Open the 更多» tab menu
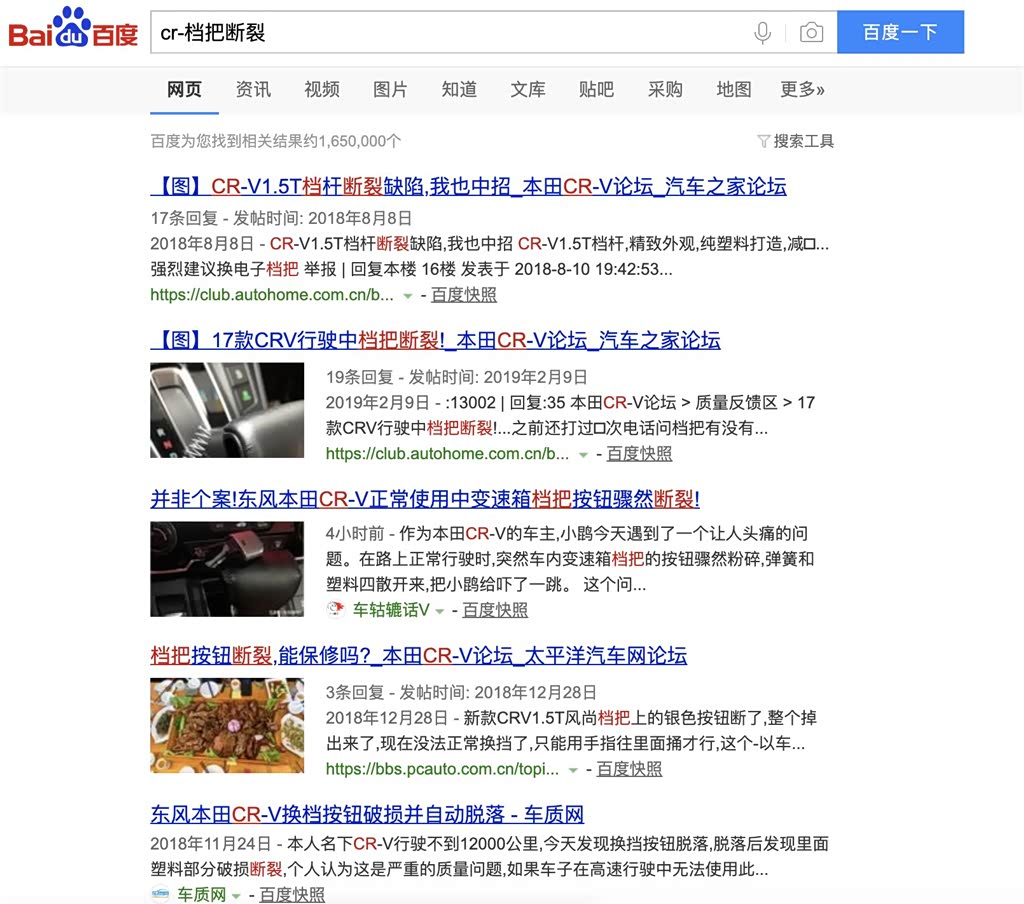The image size is (1024, 904). [x=802, y=89]
